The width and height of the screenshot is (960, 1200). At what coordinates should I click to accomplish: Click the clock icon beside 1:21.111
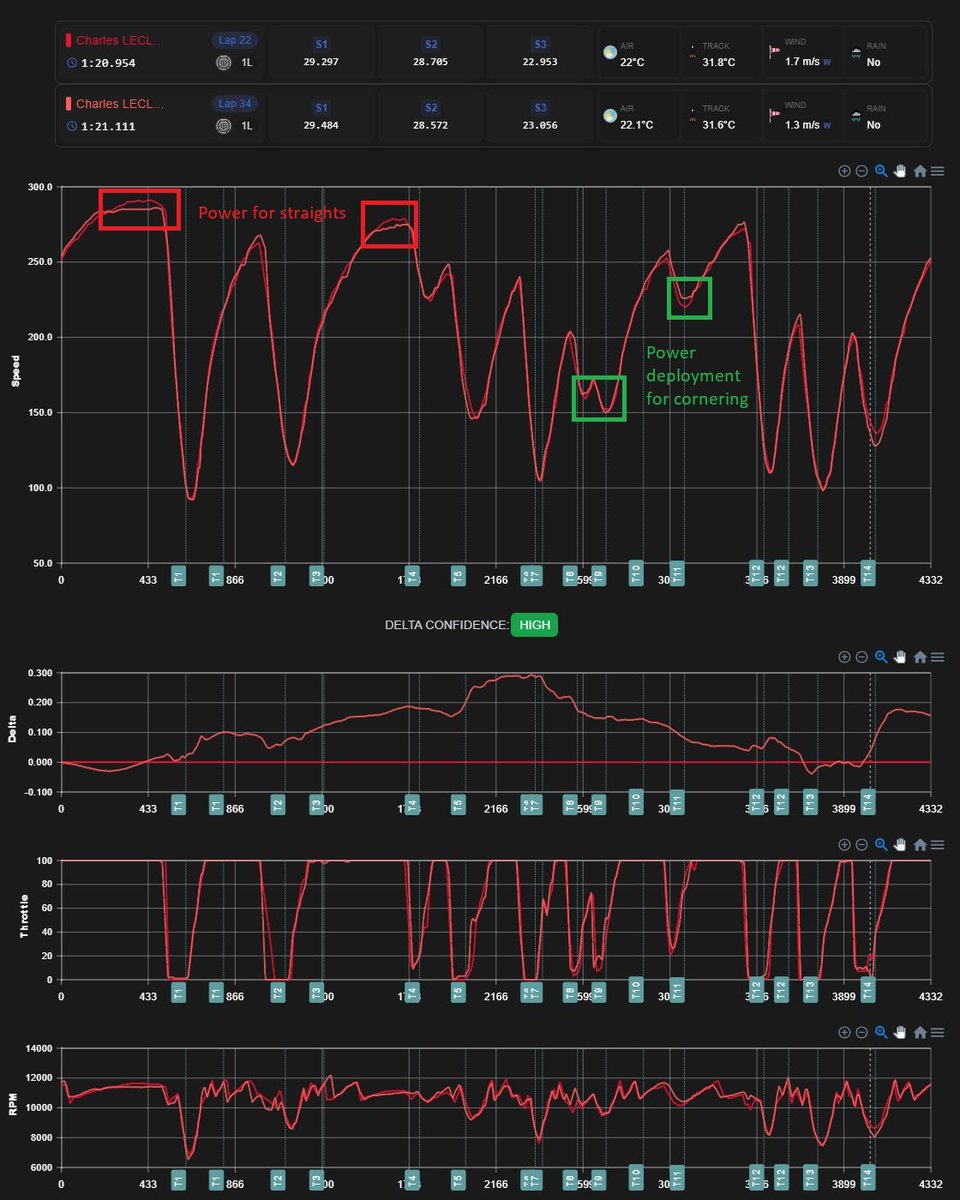pyautogui.click(x=71, y=126)
